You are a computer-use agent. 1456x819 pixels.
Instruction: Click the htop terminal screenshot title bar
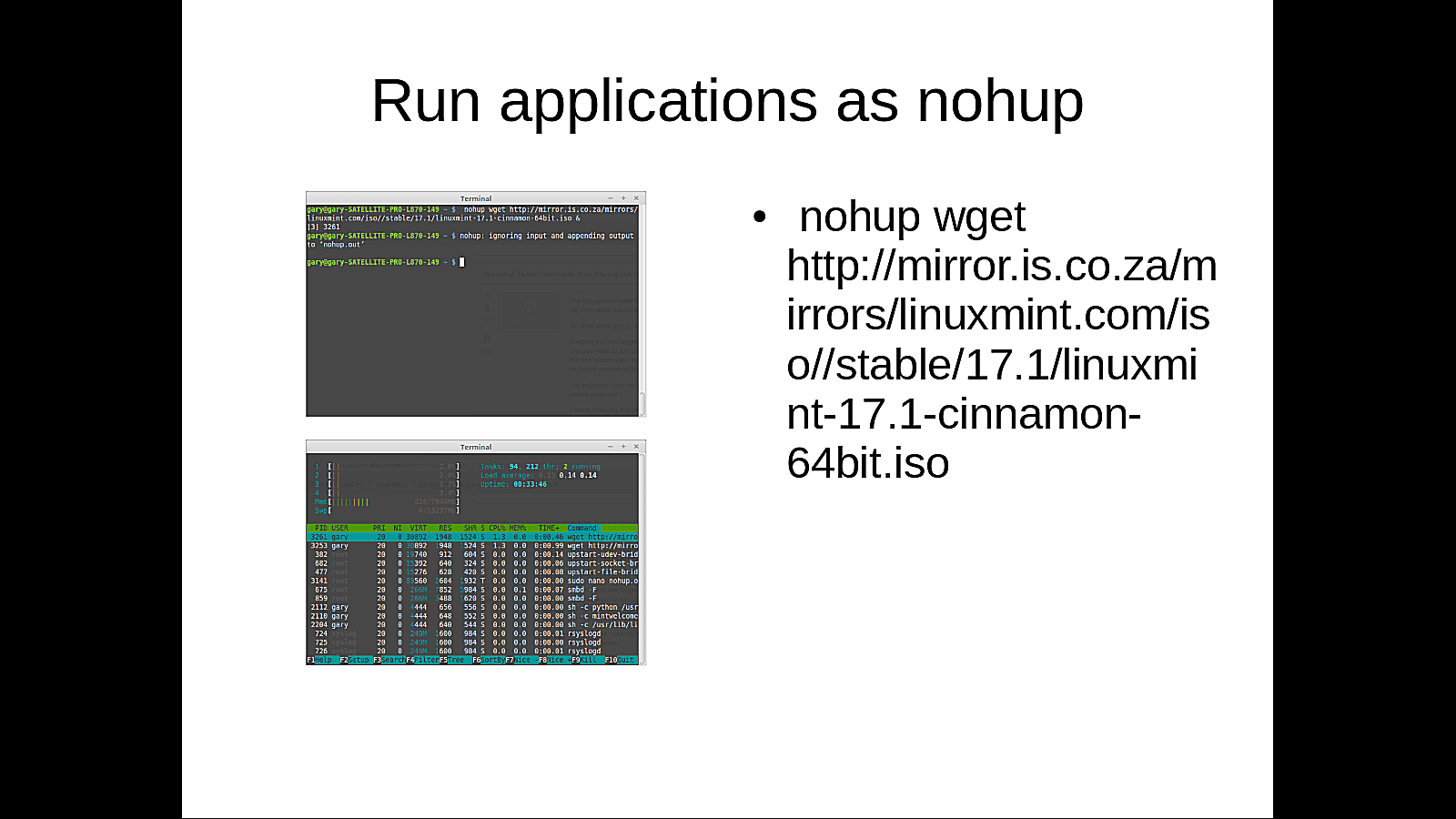click(x=476, y=447)
